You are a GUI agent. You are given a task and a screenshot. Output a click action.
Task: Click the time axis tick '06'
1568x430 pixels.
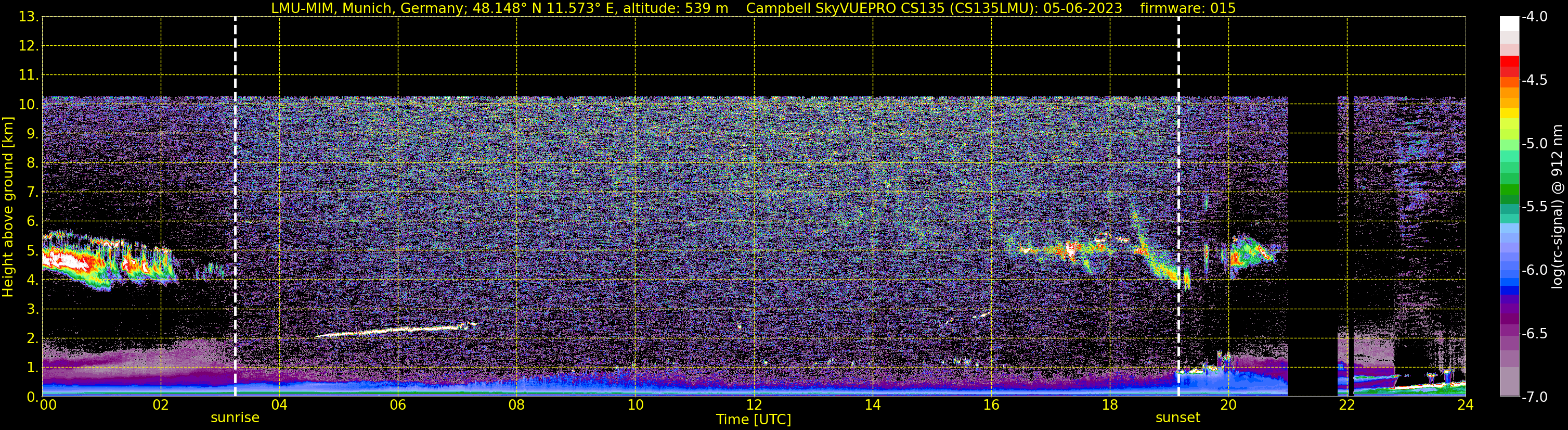(x=398, y=405)
